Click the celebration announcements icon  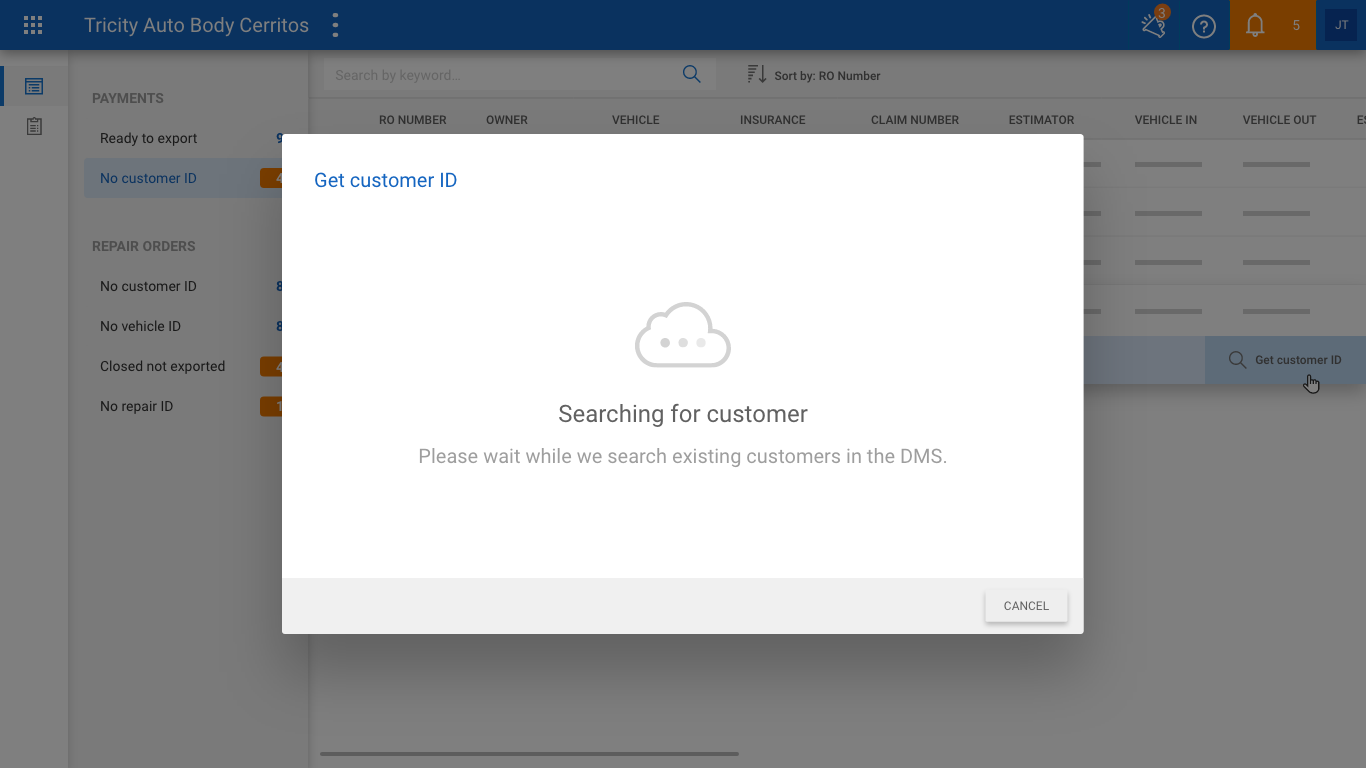click(x=1154, y=25)
